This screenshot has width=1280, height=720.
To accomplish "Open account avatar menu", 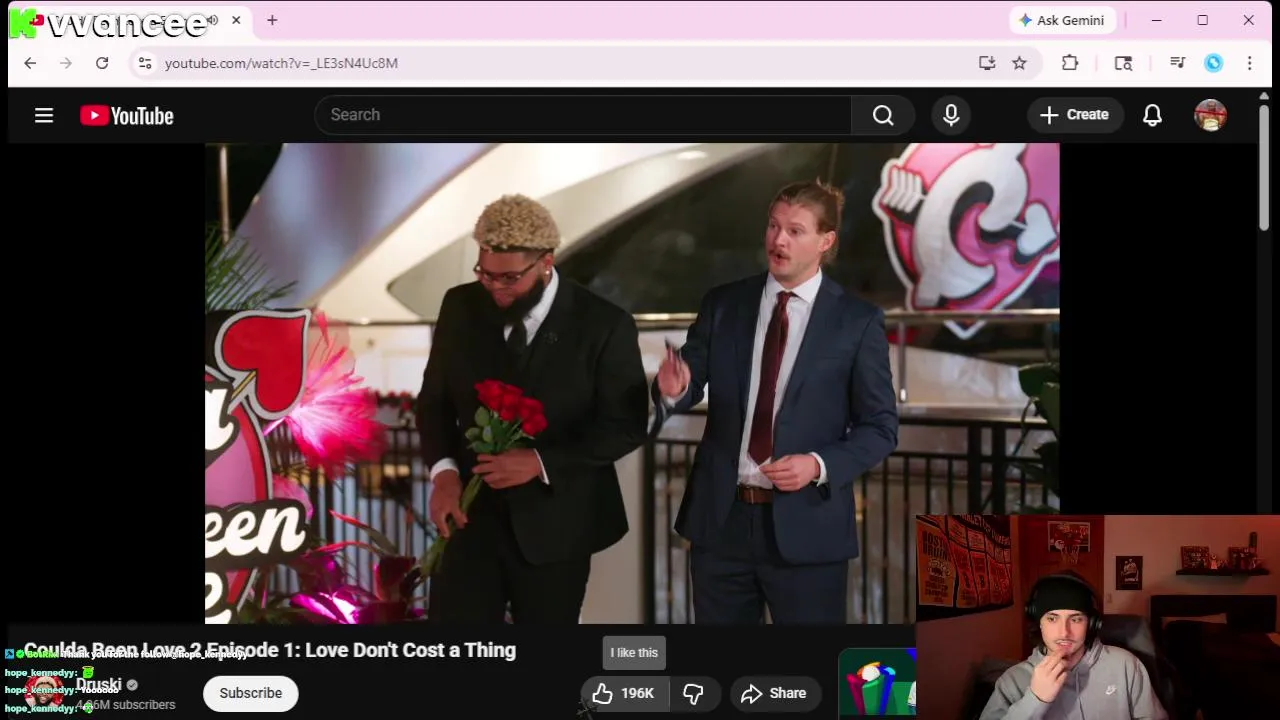I will [1210, 115].
